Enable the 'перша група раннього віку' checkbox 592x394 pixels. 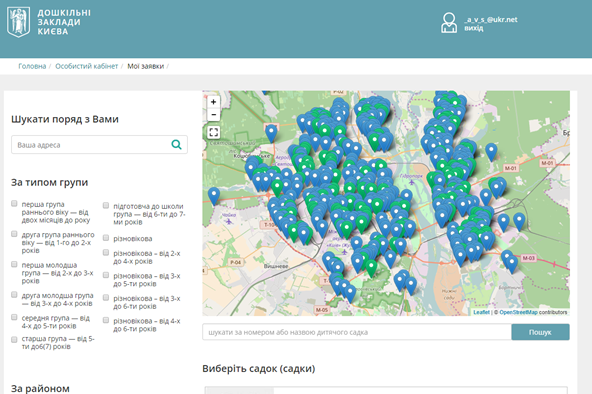click(14, 204)
